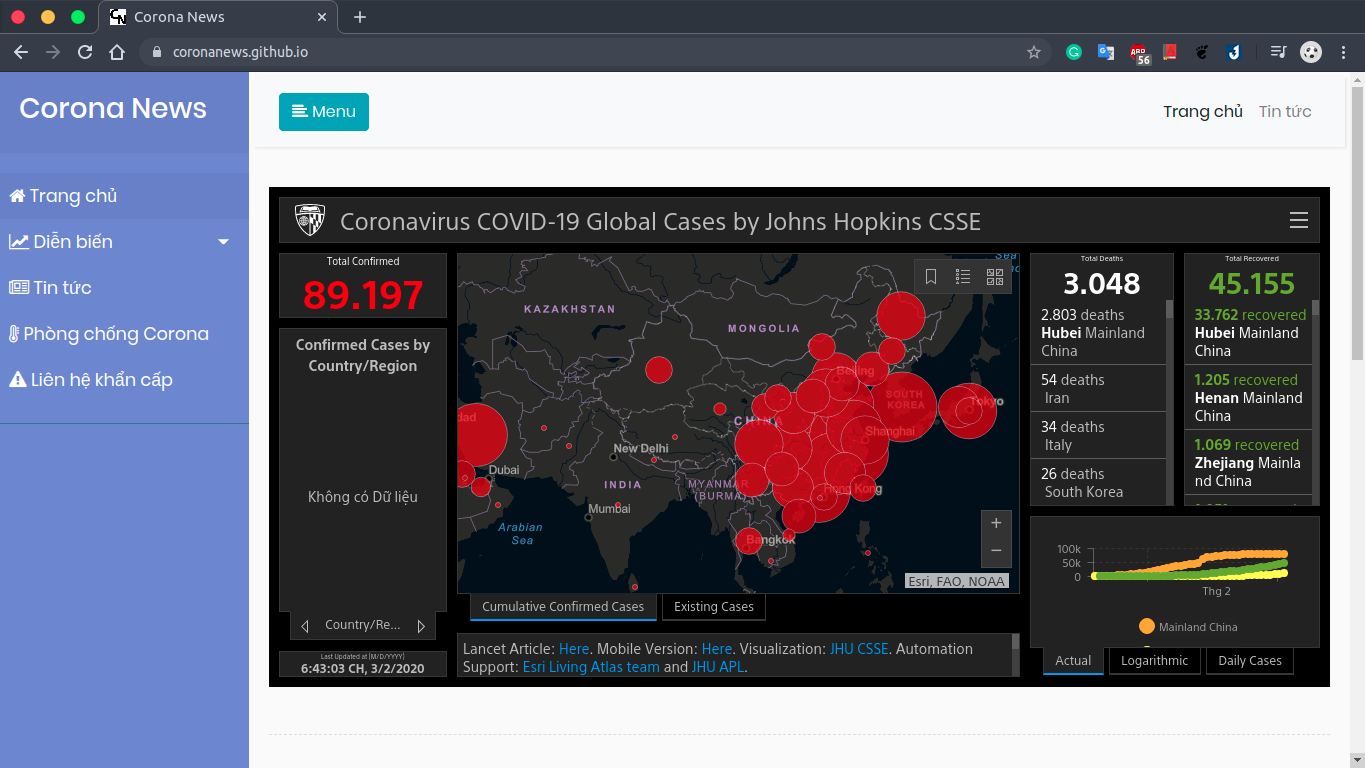Click the Tokyo bubble on map
Viewport: 1365px width, 768px height.
tap(967, 411)
